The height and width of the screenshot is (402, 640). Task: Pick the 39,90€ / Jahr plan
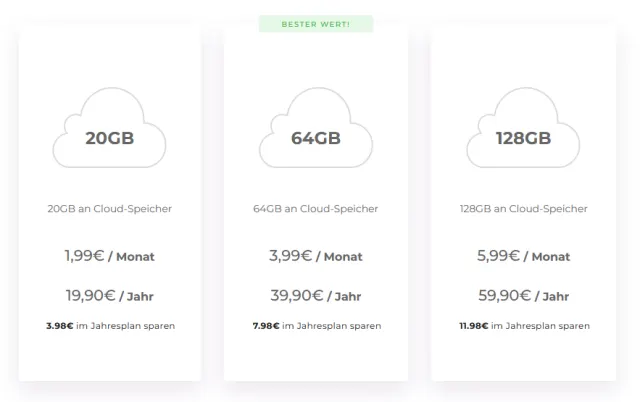(x=316, y=295)
